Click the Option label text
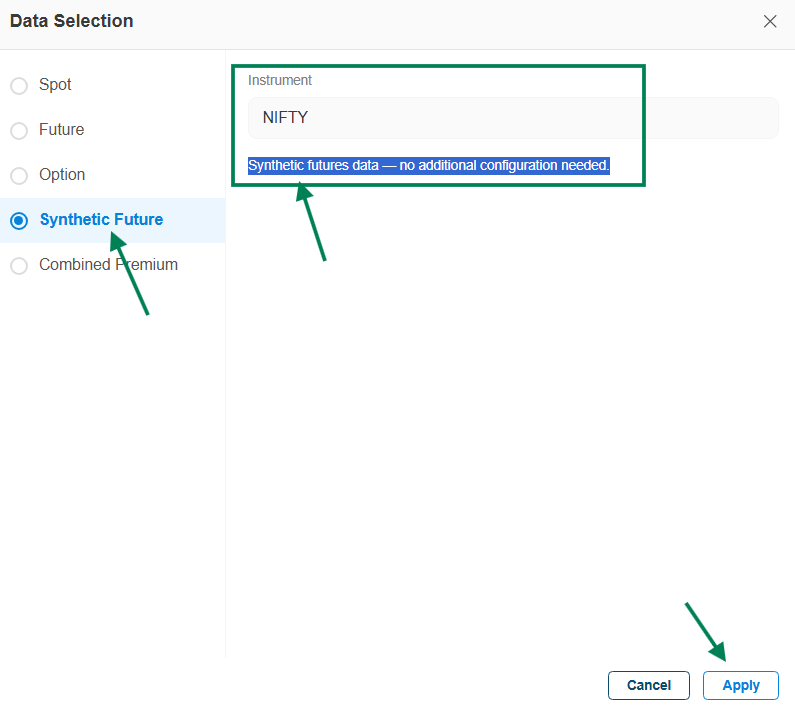Image resolution: width=795 pixels, height=709 pixels. 62,175
